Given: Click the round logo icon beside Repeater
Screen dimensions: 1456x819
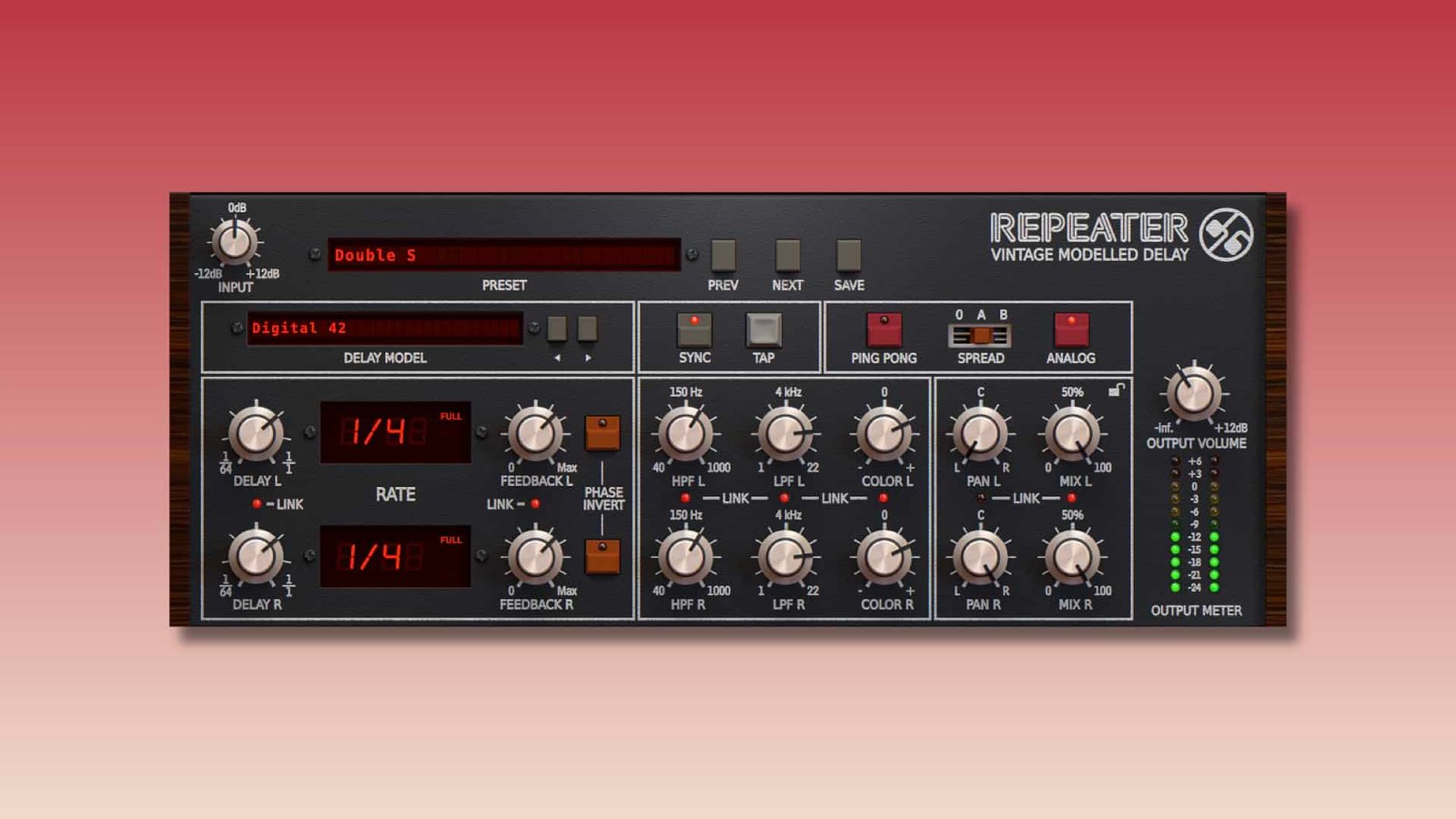Looking at the screenshot, I should 1226,235.
